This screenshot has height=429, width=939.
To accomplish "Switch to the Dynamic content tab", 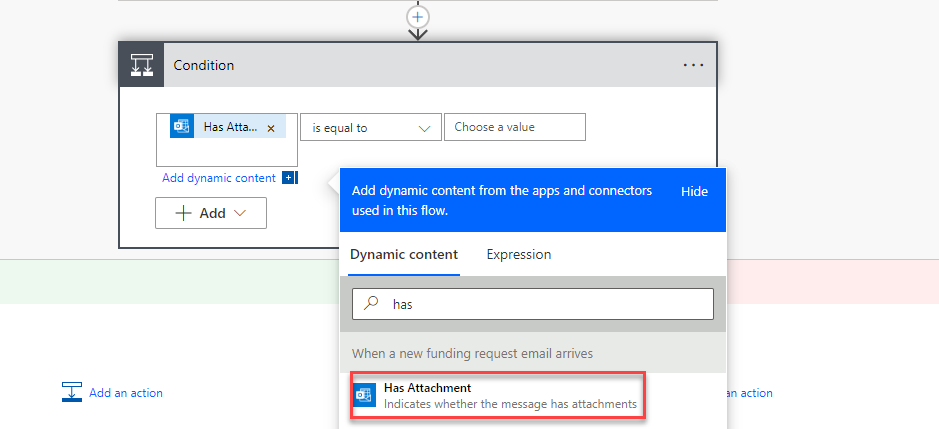I will 403,255.
